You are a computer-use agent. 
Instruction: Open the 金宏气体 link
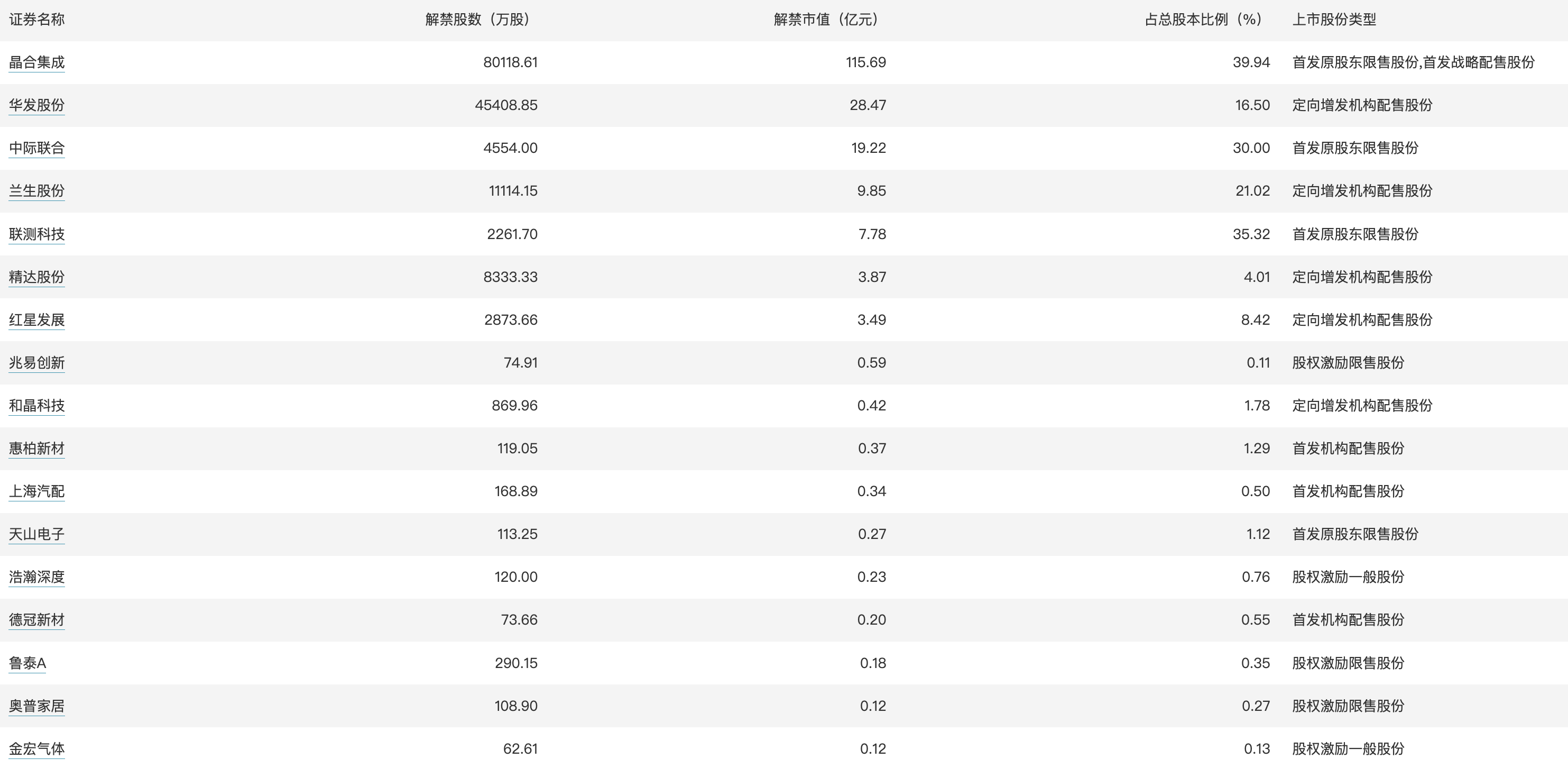pyautogui.click(x=36, y=748)
